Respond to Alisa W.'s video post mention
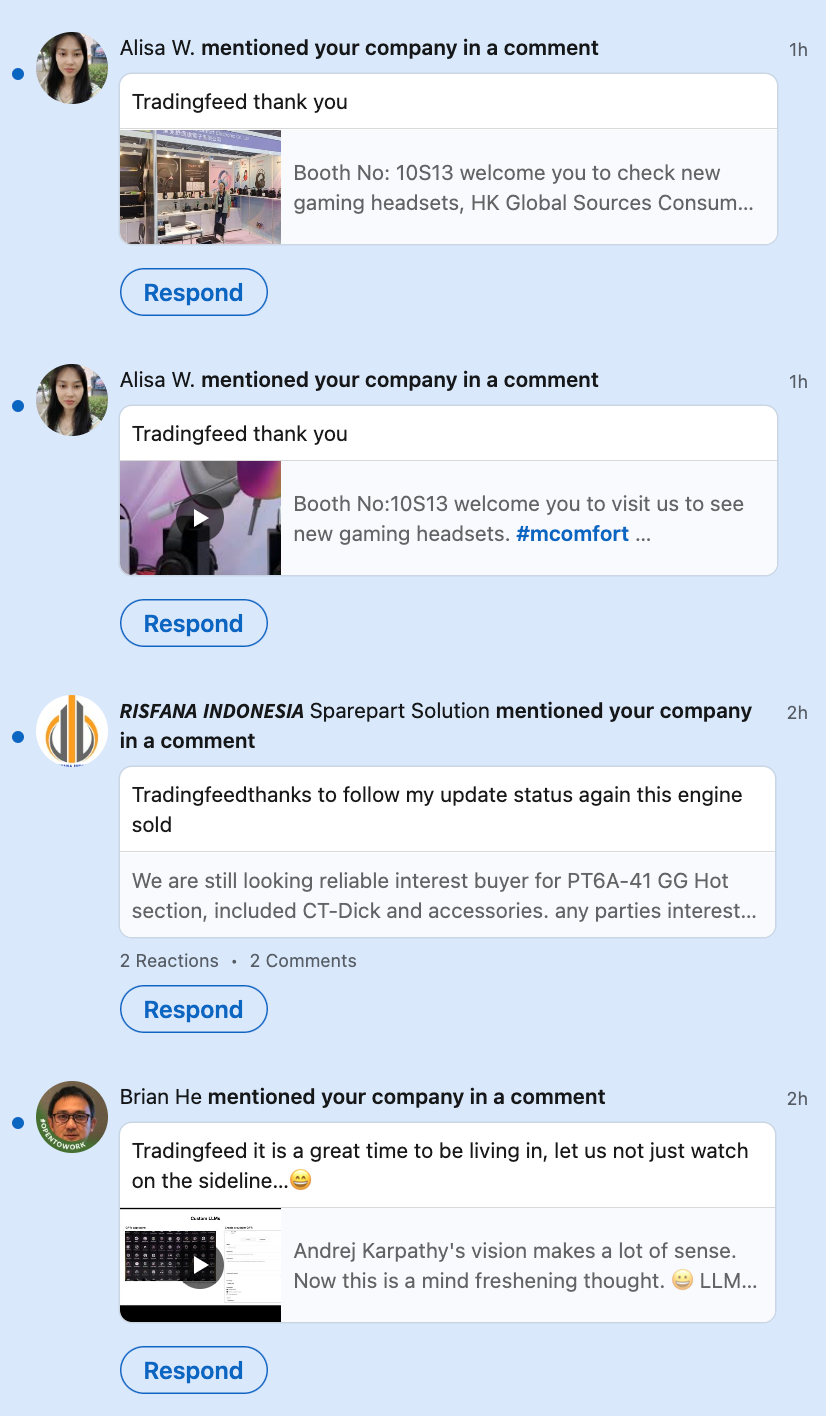 click(194, 624)
